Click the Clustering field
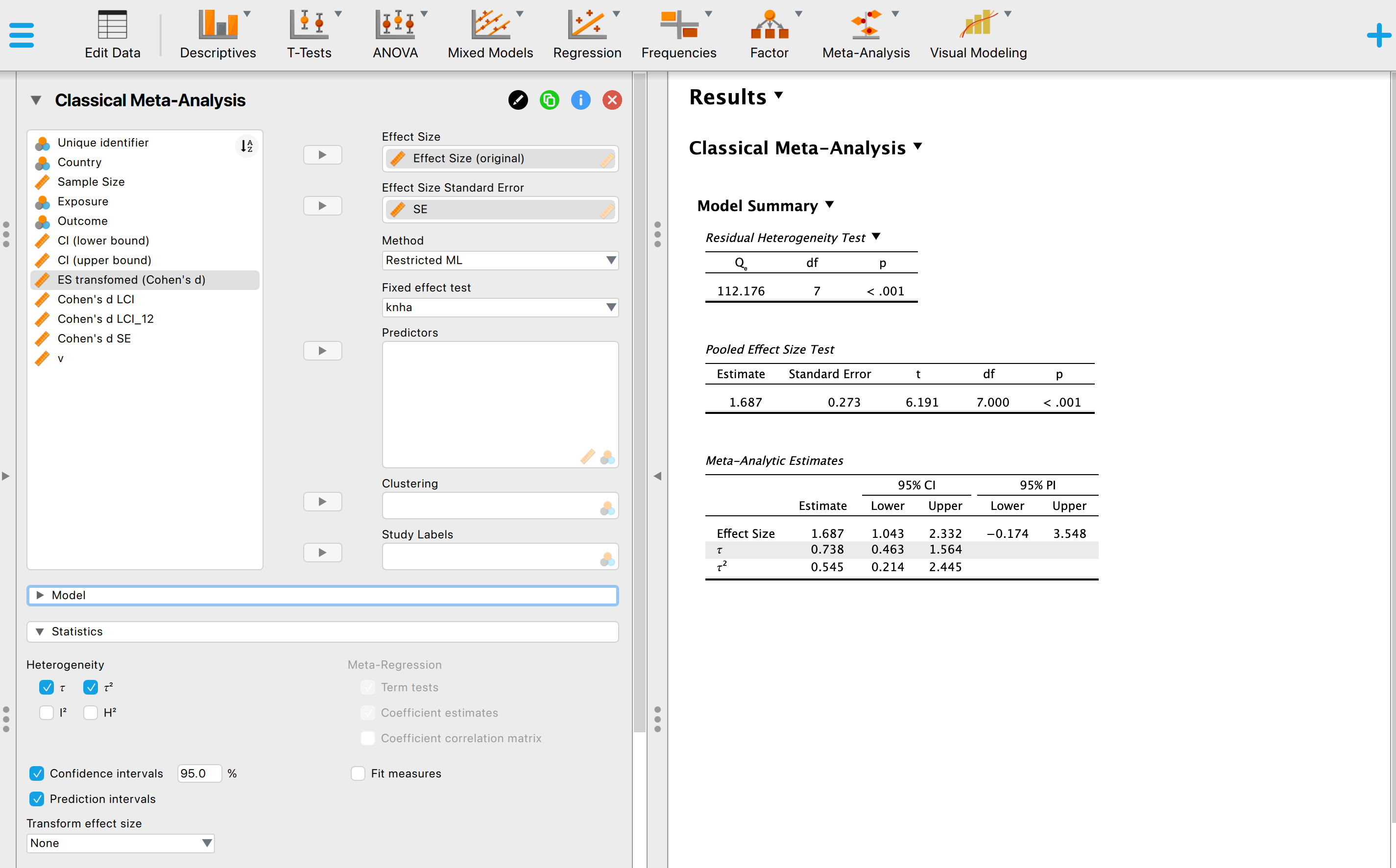Image resolution: width=1396 pixels, height=868 pixels. (500, 506)
